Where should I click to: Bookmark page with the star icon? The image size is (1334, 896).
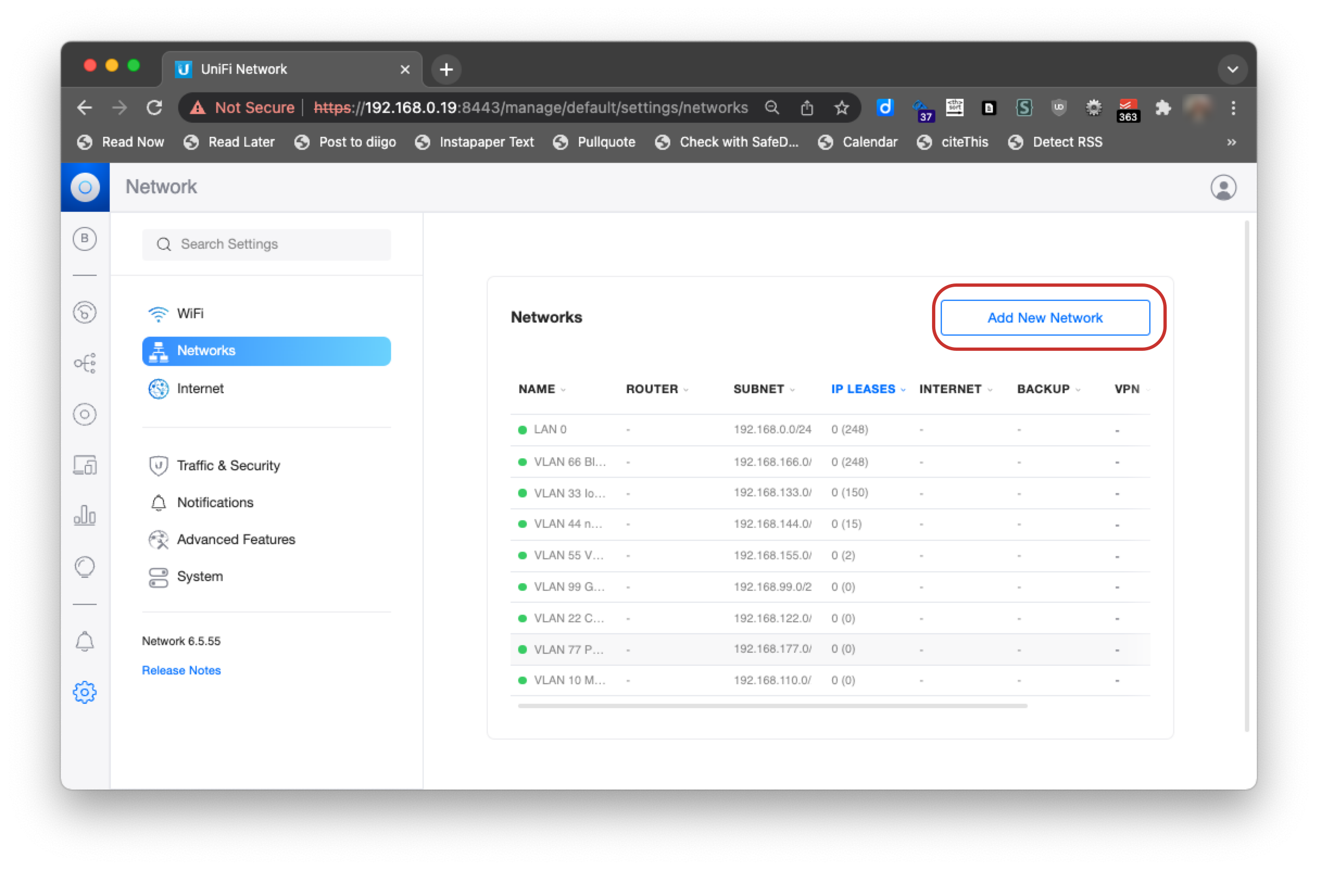(841, 108)
